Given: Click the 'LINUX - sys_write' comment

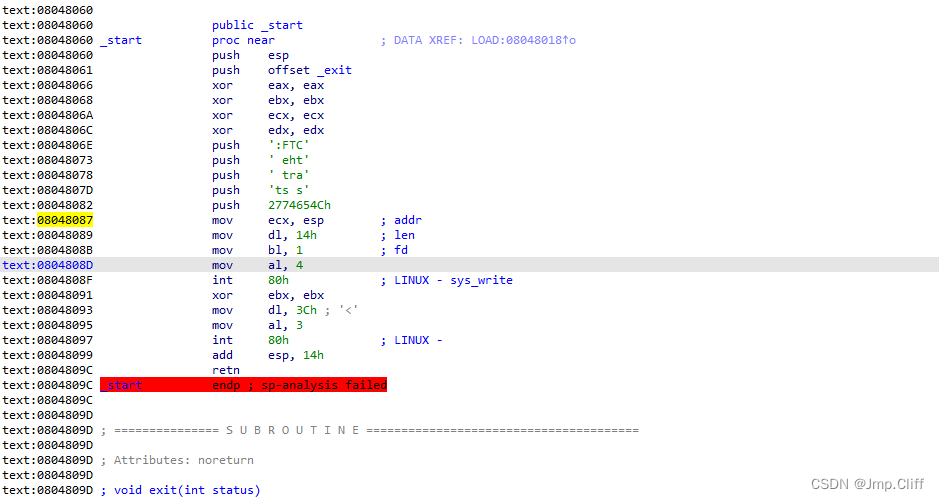Looking at the screenshot, I should [453, 280].
